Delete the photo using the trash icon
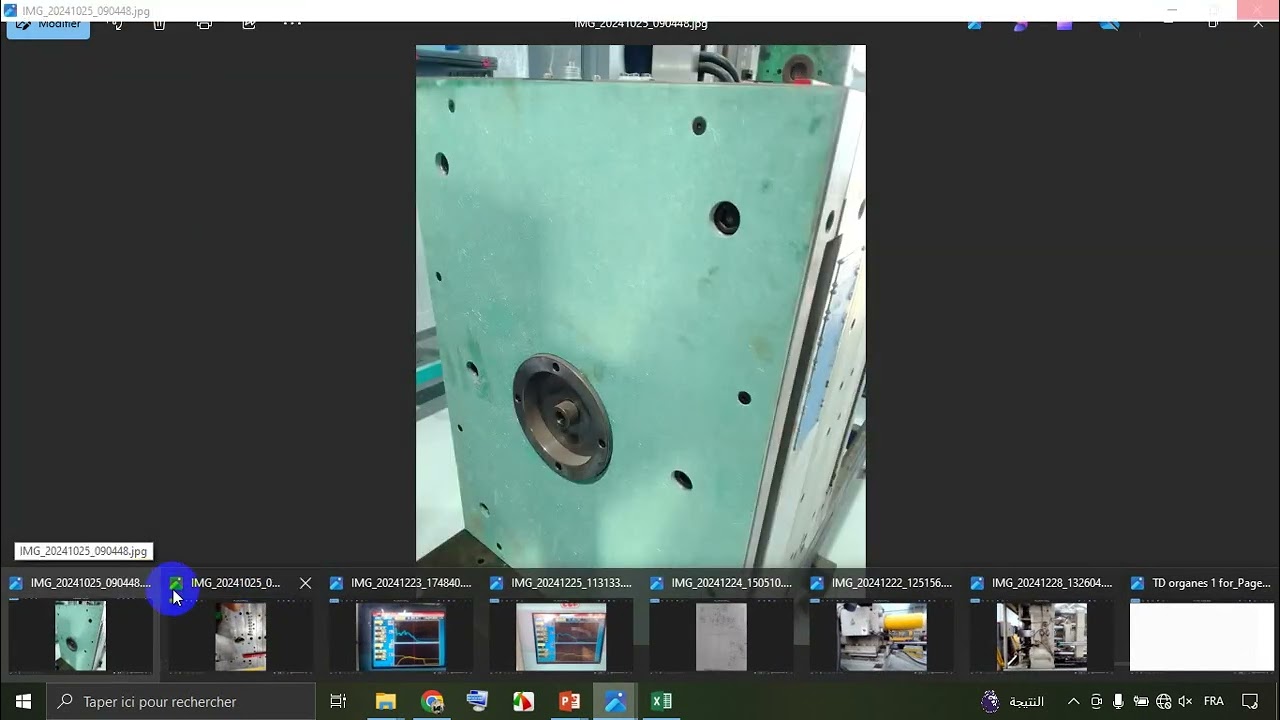The image size is (1280, 720). coord(159,24)
